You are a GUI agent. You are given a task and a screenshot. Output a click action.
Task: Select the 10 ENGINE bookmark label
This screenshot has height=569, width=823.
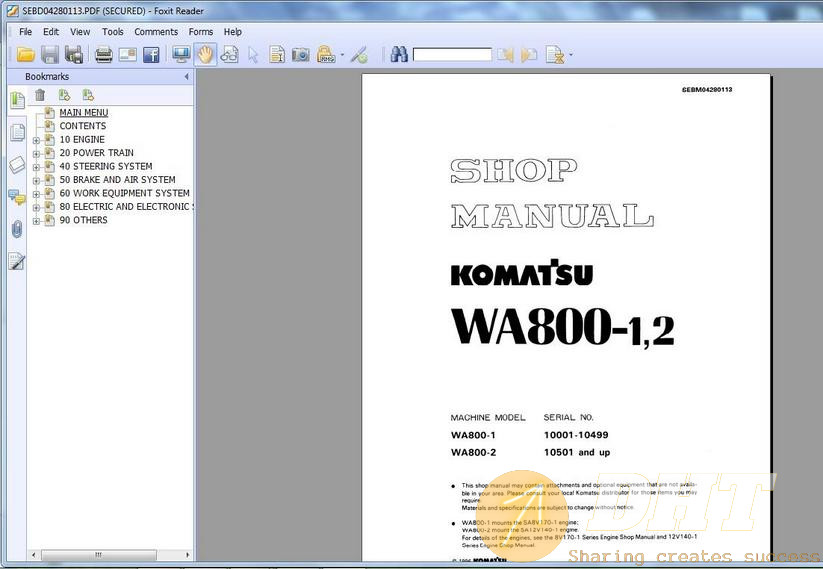(x=82, y=139)
